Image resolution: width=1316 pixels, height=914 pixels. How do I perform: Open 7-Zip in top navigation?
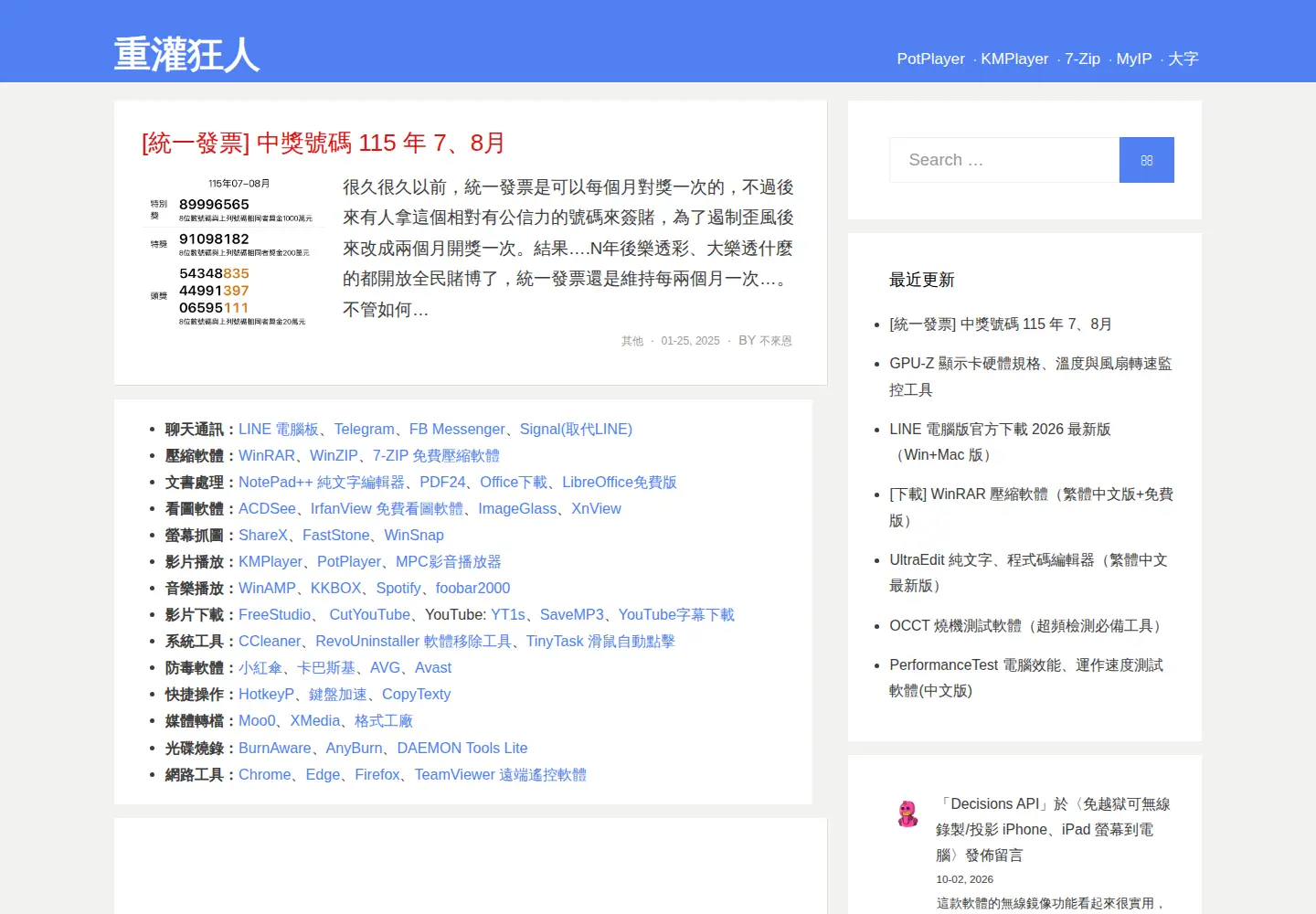[x=1082, y=58]
